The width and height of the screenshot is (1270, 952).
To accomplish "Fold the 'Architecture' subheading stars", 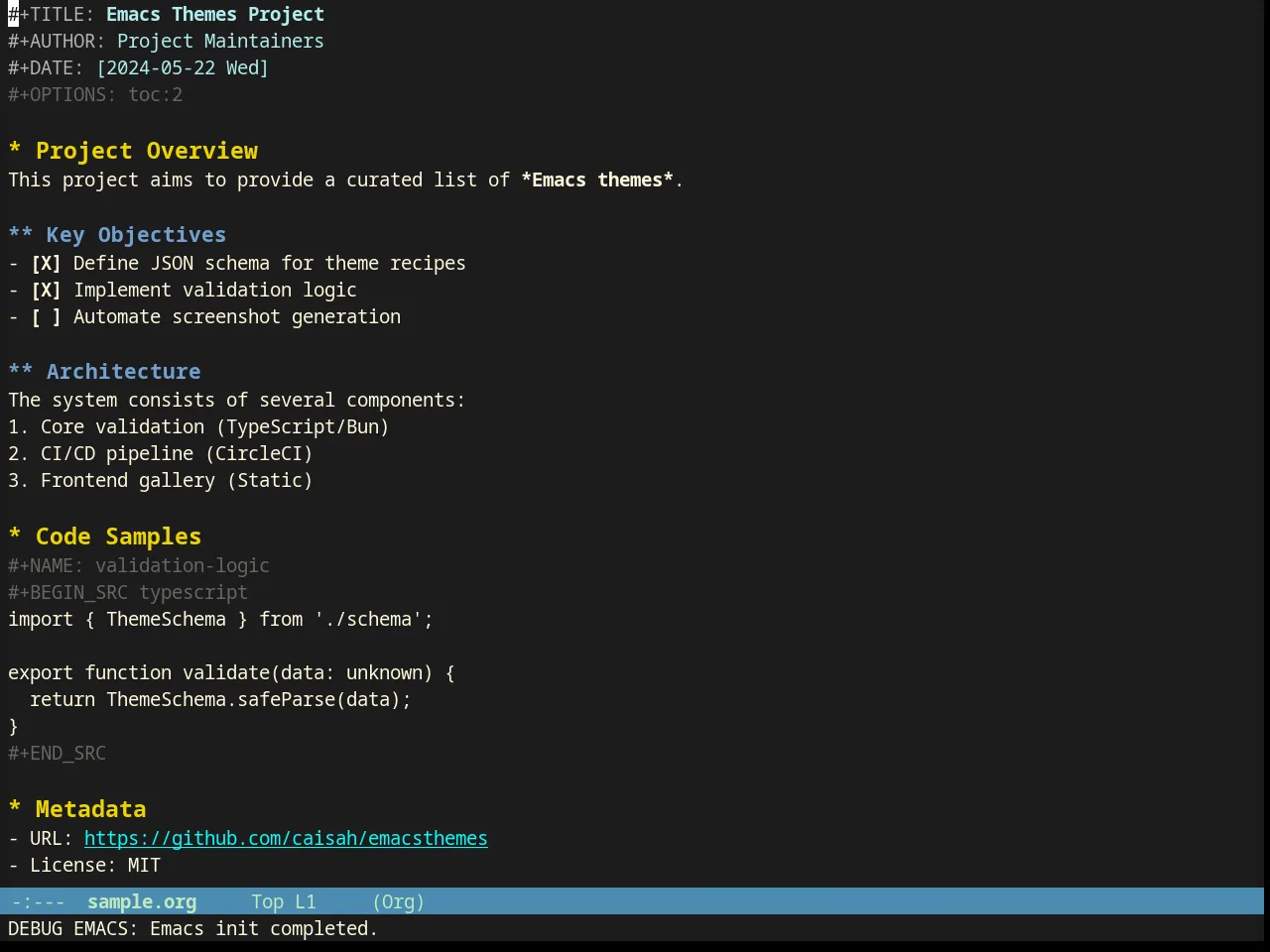I will [x=21, y=372].
